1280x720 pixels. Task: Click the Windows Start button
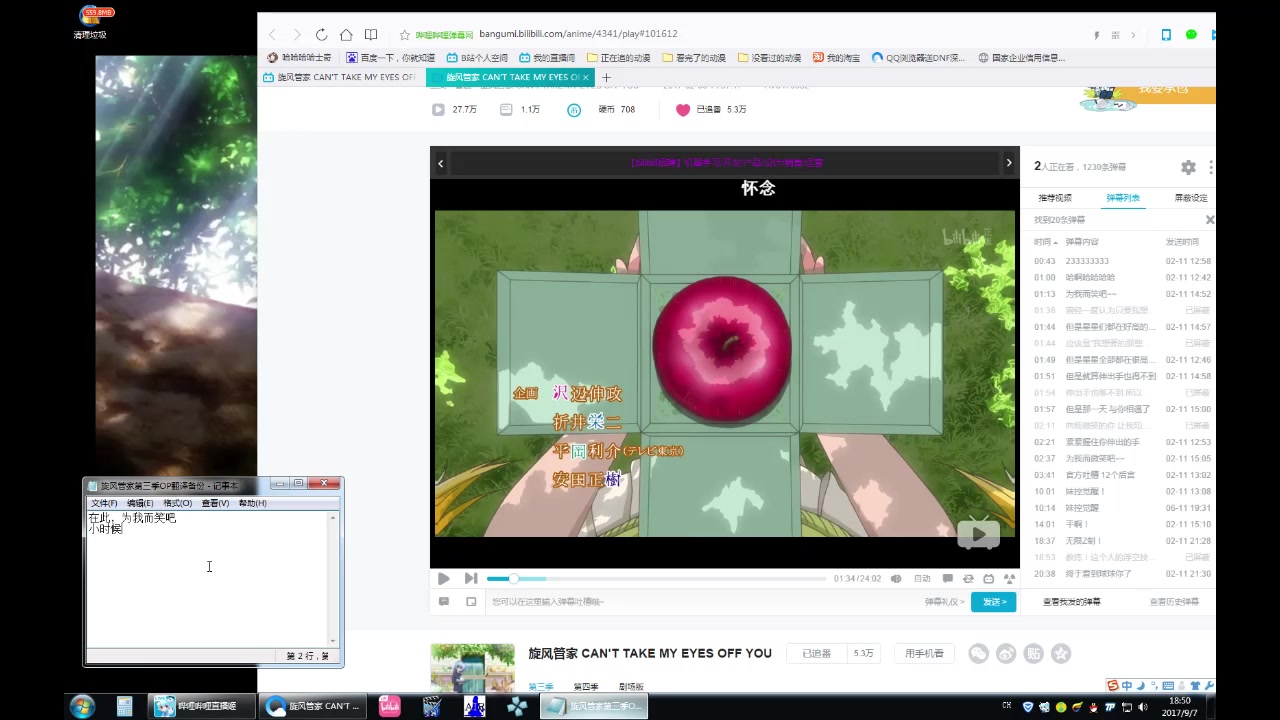pyautogui.click(x=82, y=706)
